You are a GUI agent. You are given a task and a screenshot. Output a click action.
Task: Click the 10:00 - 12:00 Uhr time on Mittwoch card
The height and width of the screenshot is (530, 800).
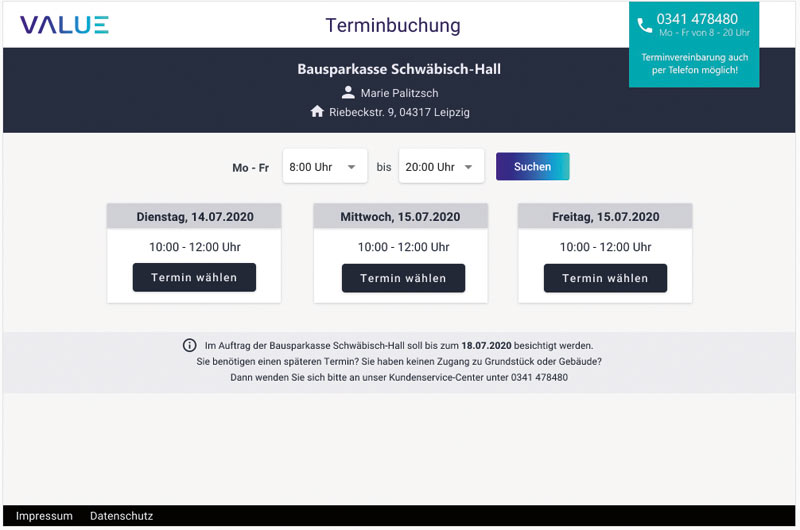coord(404,247)
